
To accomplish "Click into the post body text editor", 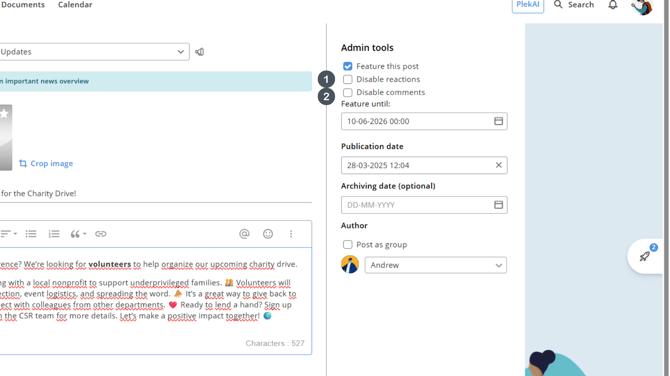I will click(x=156, y=301).
